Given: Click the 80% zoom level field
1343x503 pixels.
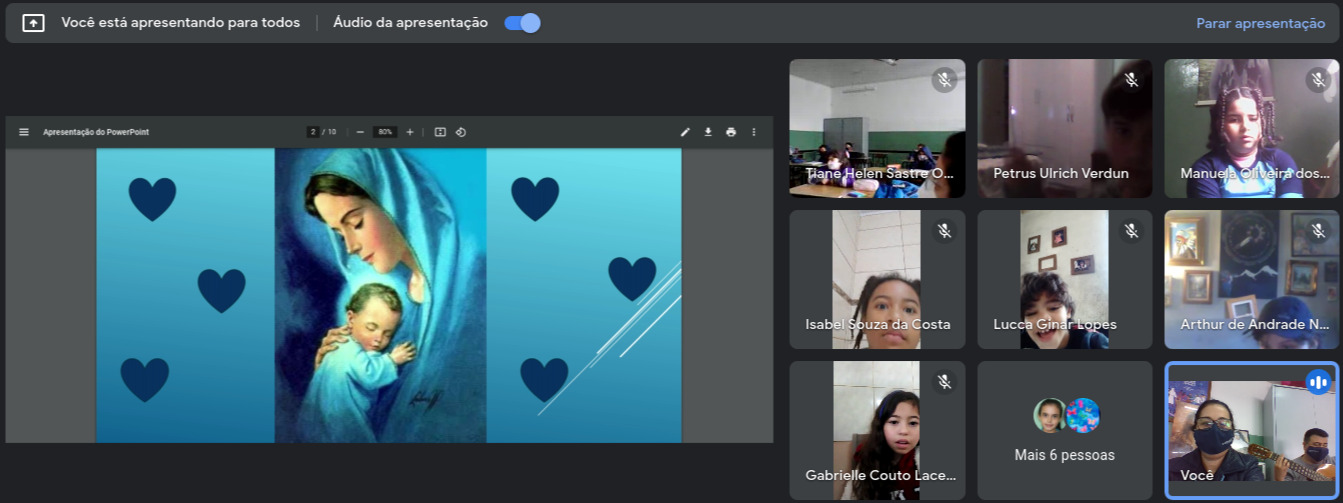Looking at the screenshot, I should coord(385,132).
